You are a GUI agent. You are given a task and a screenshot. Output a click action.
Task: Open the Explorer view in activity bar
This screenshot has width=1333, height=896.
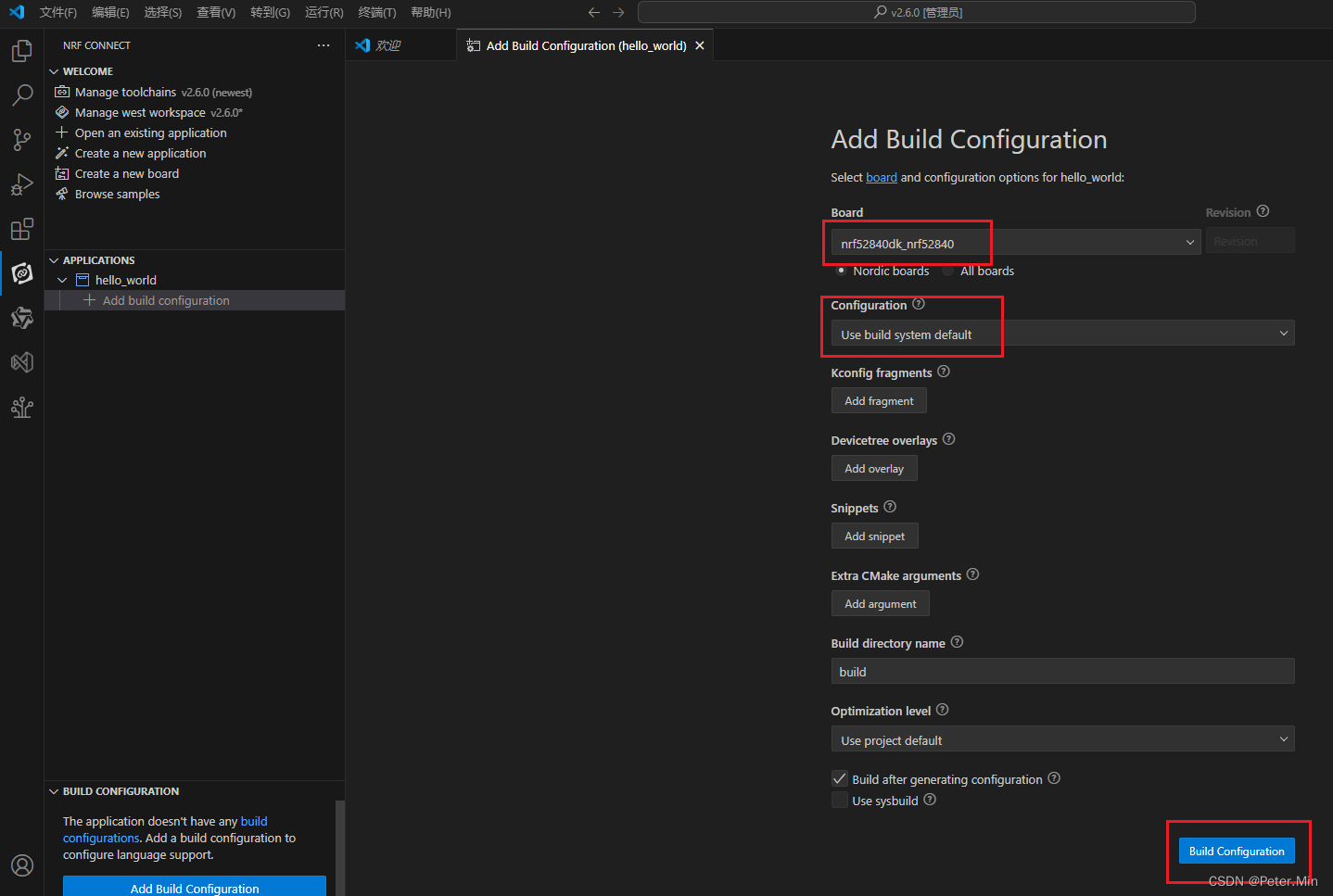pyautogui.click(x=22, y=50)
